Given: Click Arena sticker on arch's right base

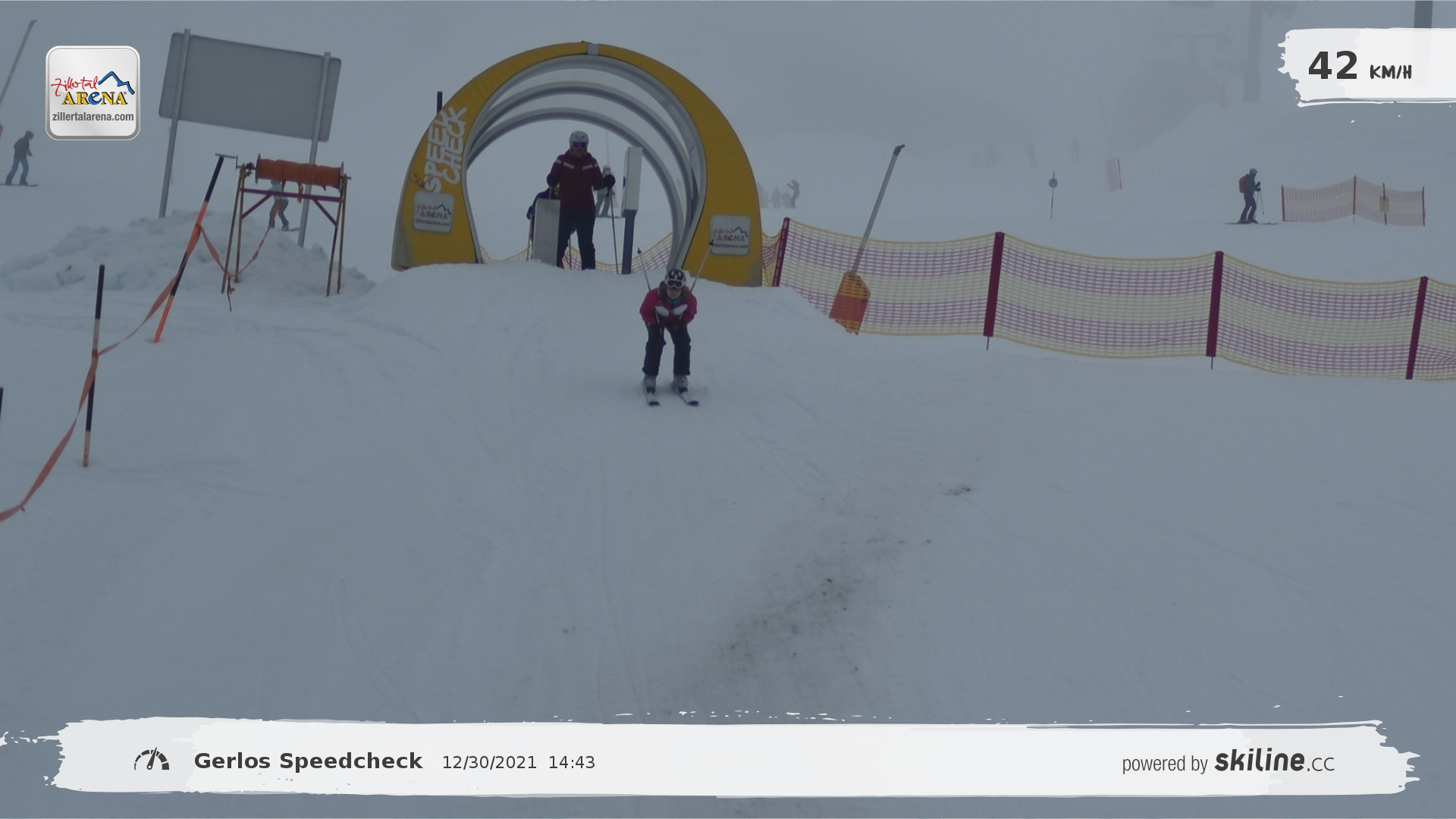Looking at the screenshot, I should [730, 234].
